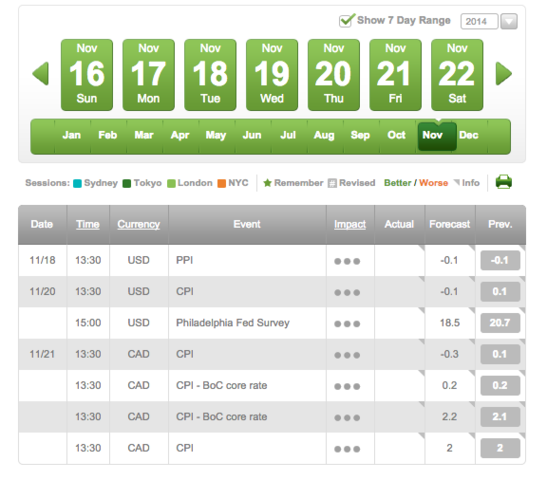This screenshot has width=547, height=480.
Task: Click the 15:00 time cell
Action: point(88,323)
